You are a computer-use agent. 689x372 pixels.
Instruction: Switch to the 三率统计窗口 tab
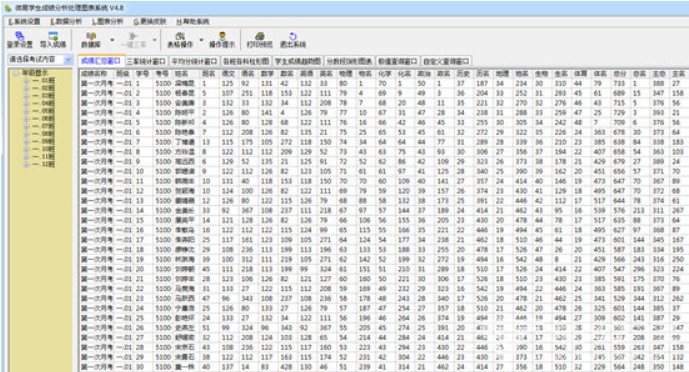146,61
